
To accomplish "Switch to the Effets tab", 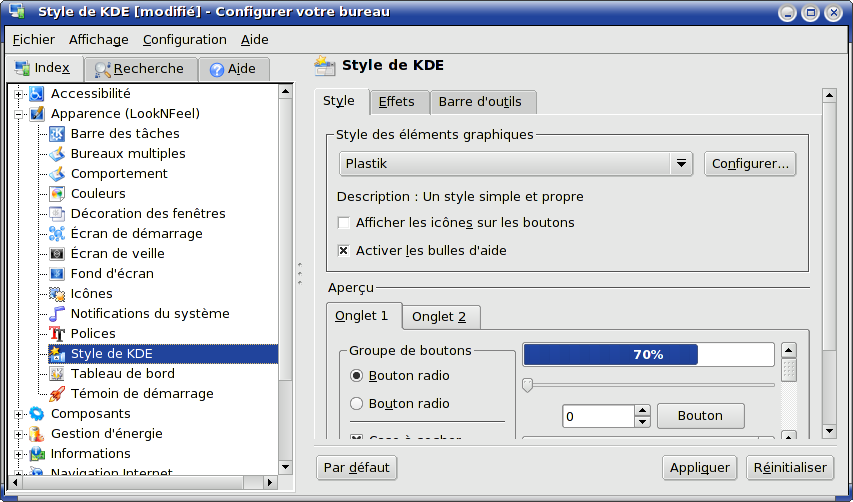I will (400, 102).
